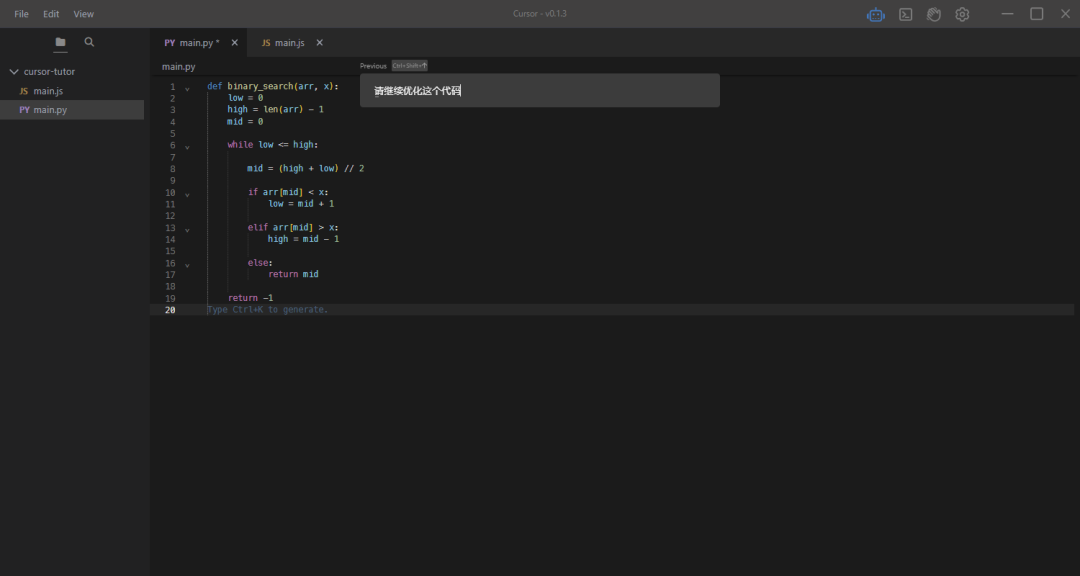
Task: Minimize the Cursor window
Action: tap(1008, 14)
